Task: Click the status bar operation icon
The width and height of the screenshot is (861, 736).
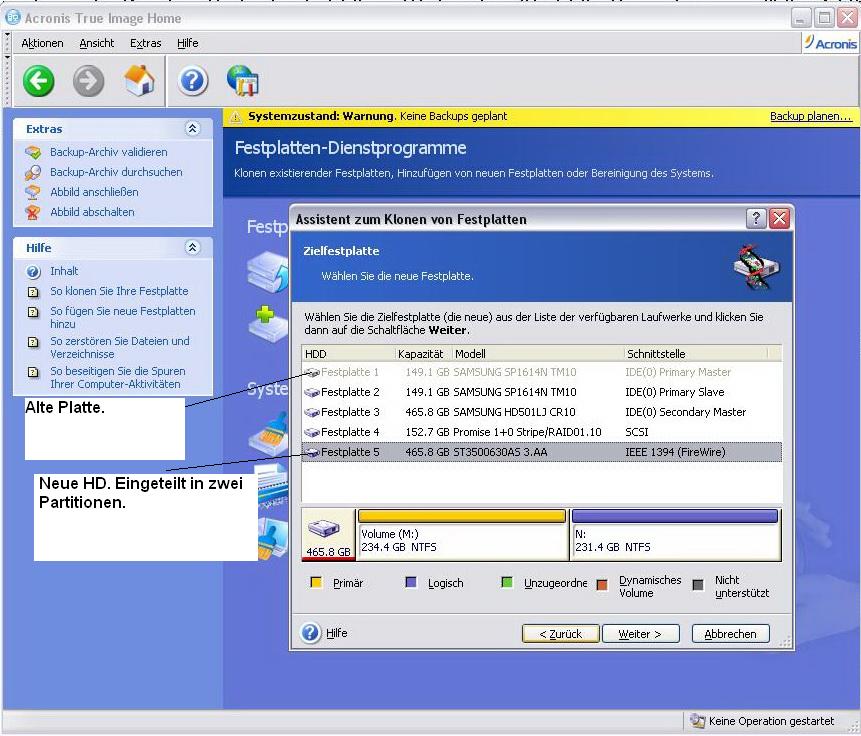Action: [697, 721]
